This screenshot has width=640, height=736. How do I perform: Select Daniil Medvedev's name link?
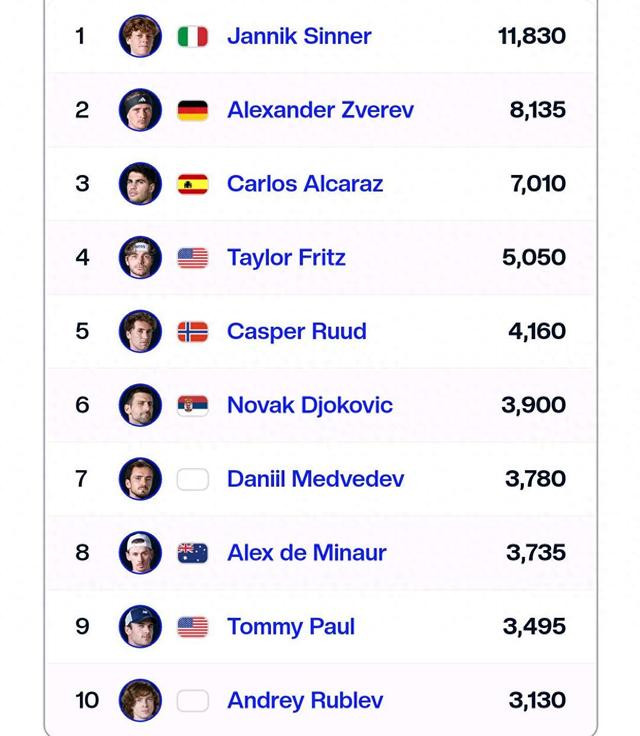(316, 479)
